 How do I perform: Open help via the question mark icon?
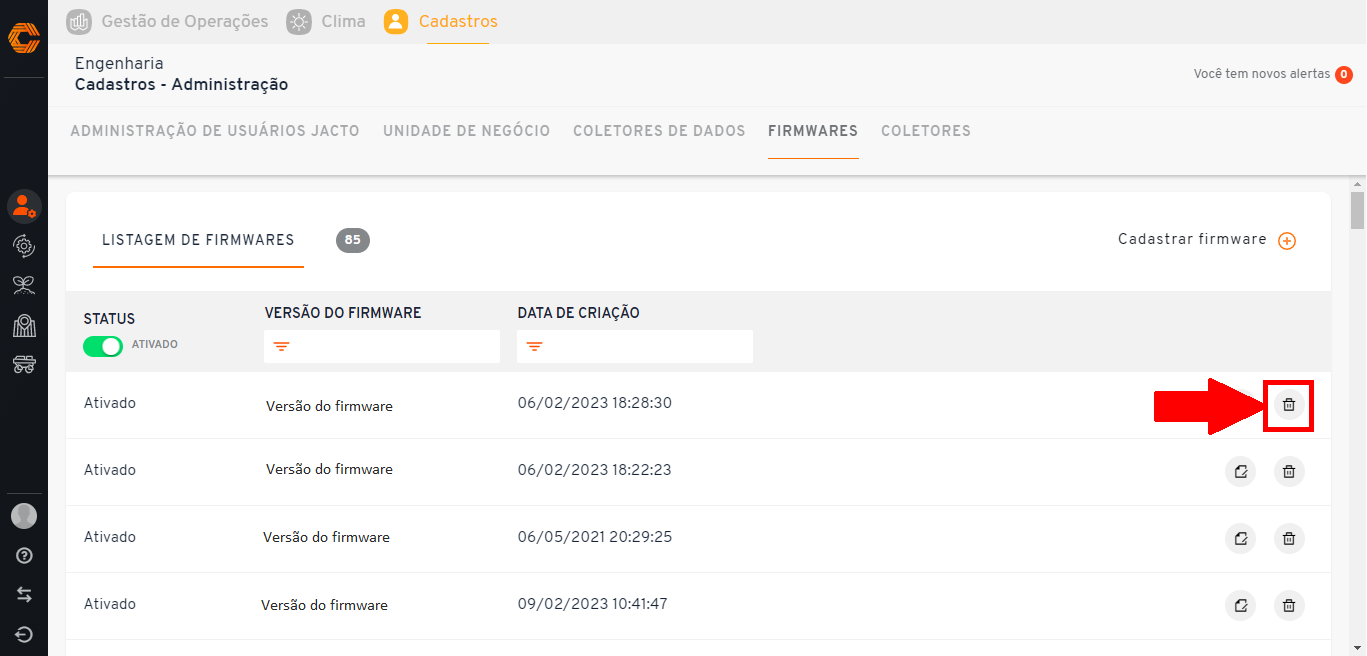pyautogui.click(x=24, y=556)
